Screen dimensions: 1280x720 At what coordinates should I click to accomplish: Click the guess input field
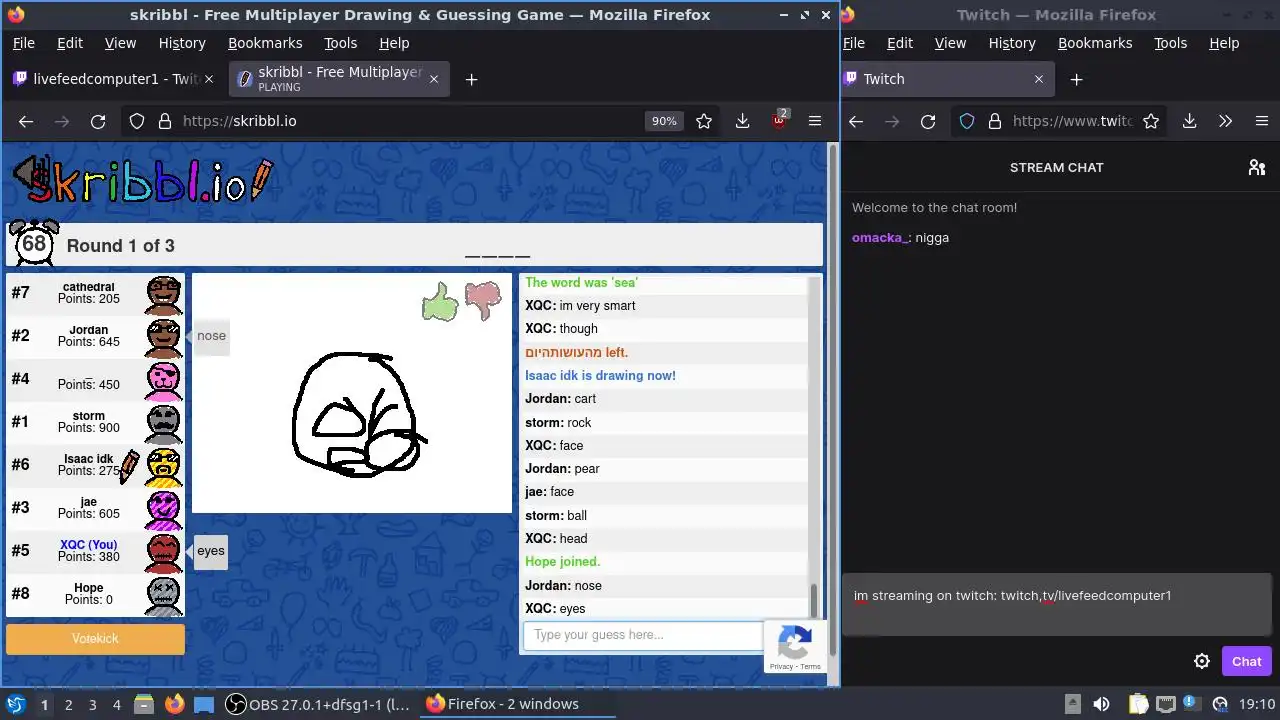tap(643, 635)
